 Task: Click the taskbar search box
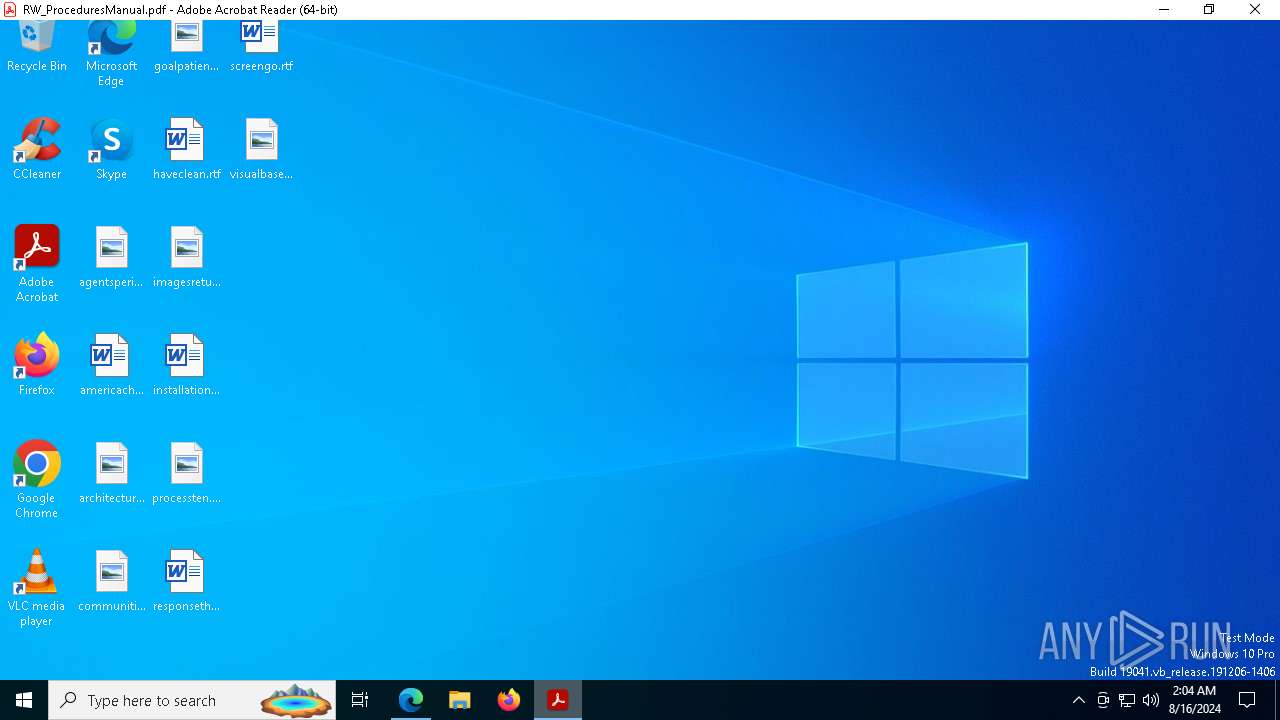coord(192,700)
